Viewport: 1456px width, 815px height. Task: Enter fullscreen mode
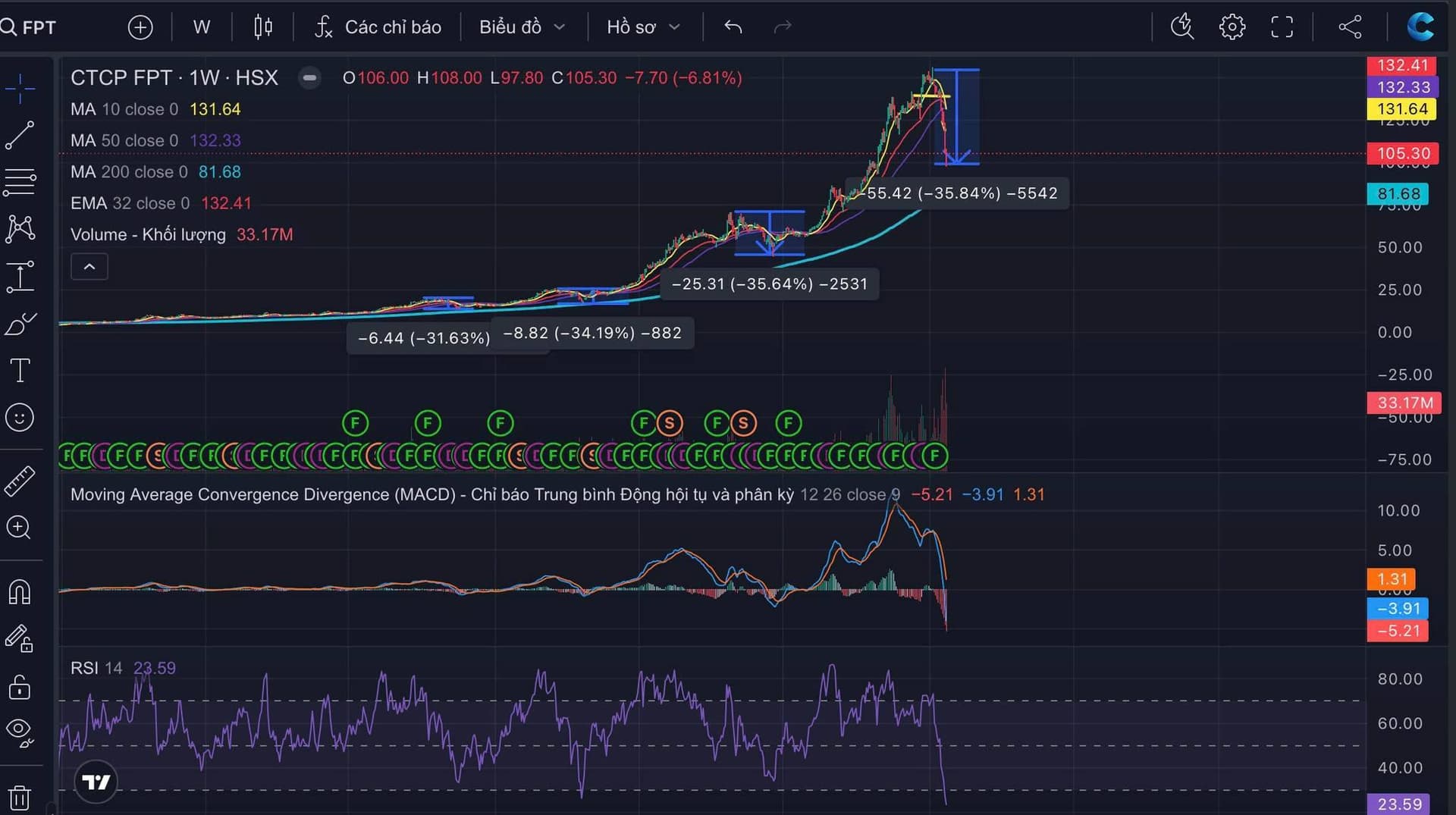click(1282, 27)
